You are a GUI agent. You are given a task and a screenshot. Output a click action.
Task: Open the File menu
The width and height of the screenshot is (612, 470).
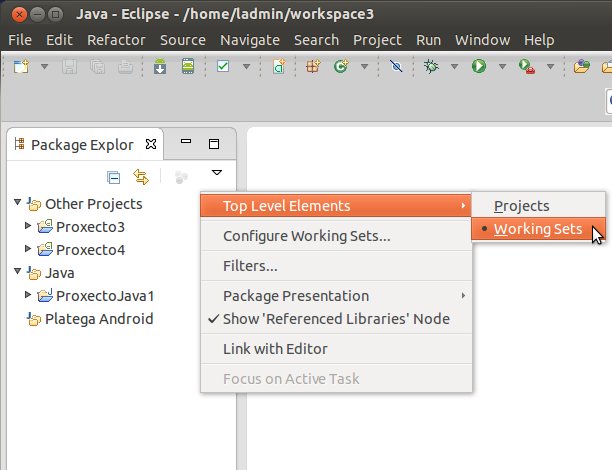point(20,40)
